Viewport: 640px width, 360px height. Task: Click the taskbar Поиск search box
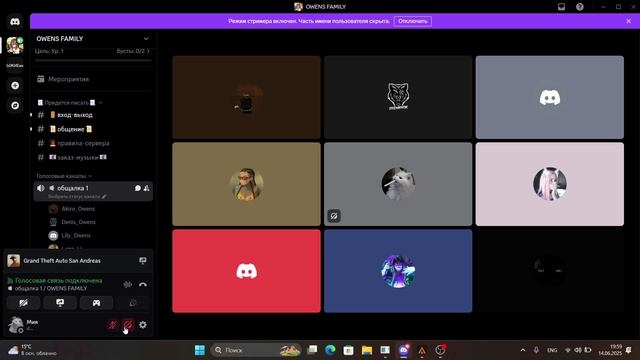[256, 350]
